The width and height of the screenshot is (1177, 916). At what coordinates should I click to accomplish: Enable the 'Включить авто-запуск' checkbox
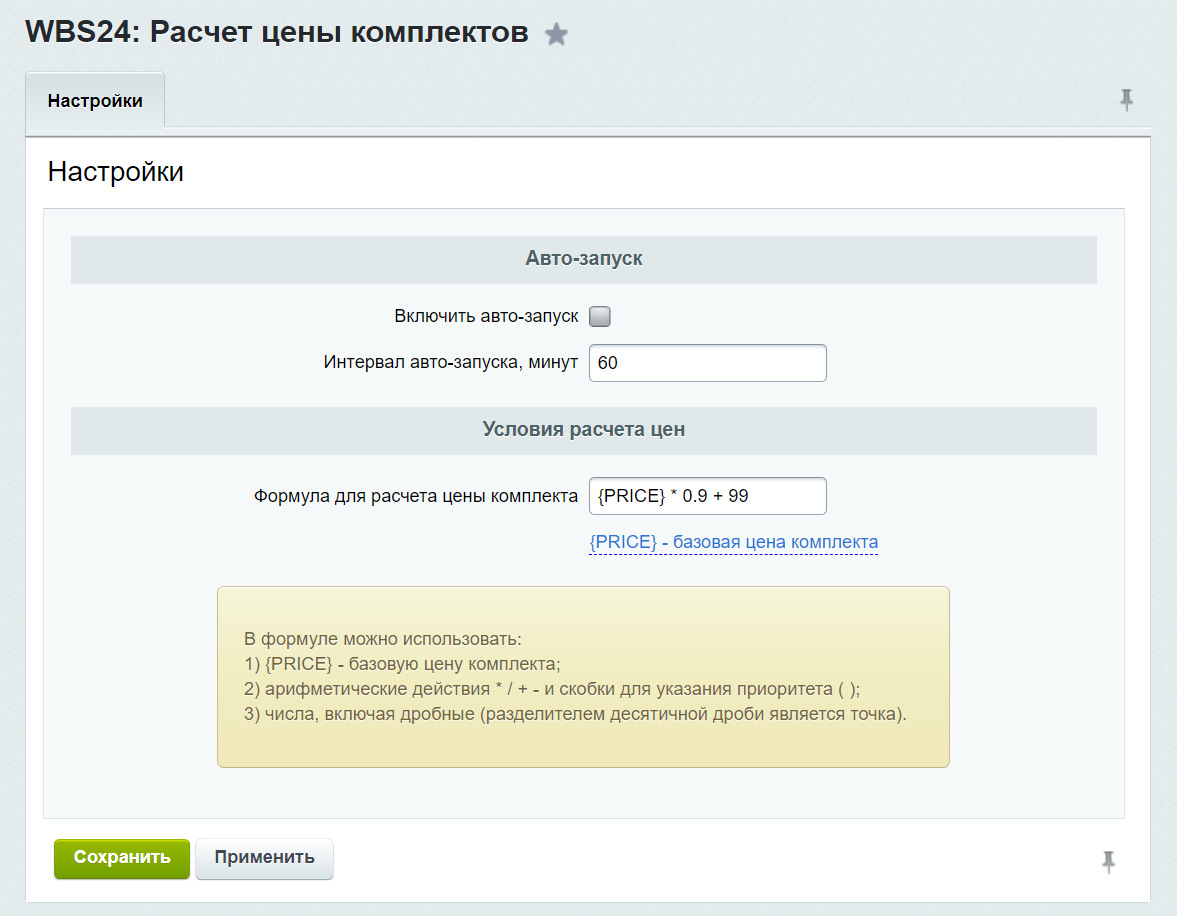[x=600, y=315]
